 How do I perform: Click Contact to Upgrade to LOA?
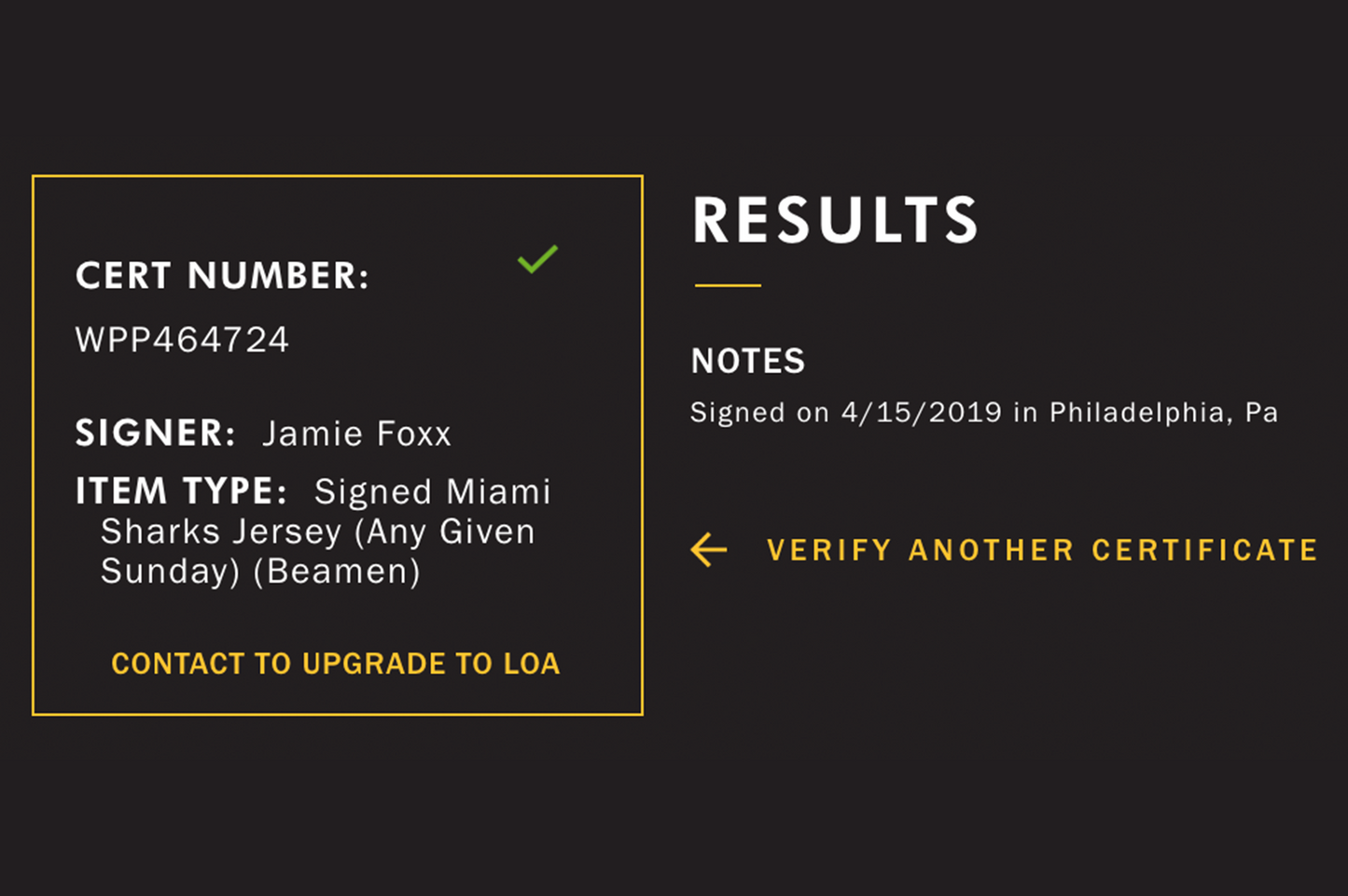point(336,664)
